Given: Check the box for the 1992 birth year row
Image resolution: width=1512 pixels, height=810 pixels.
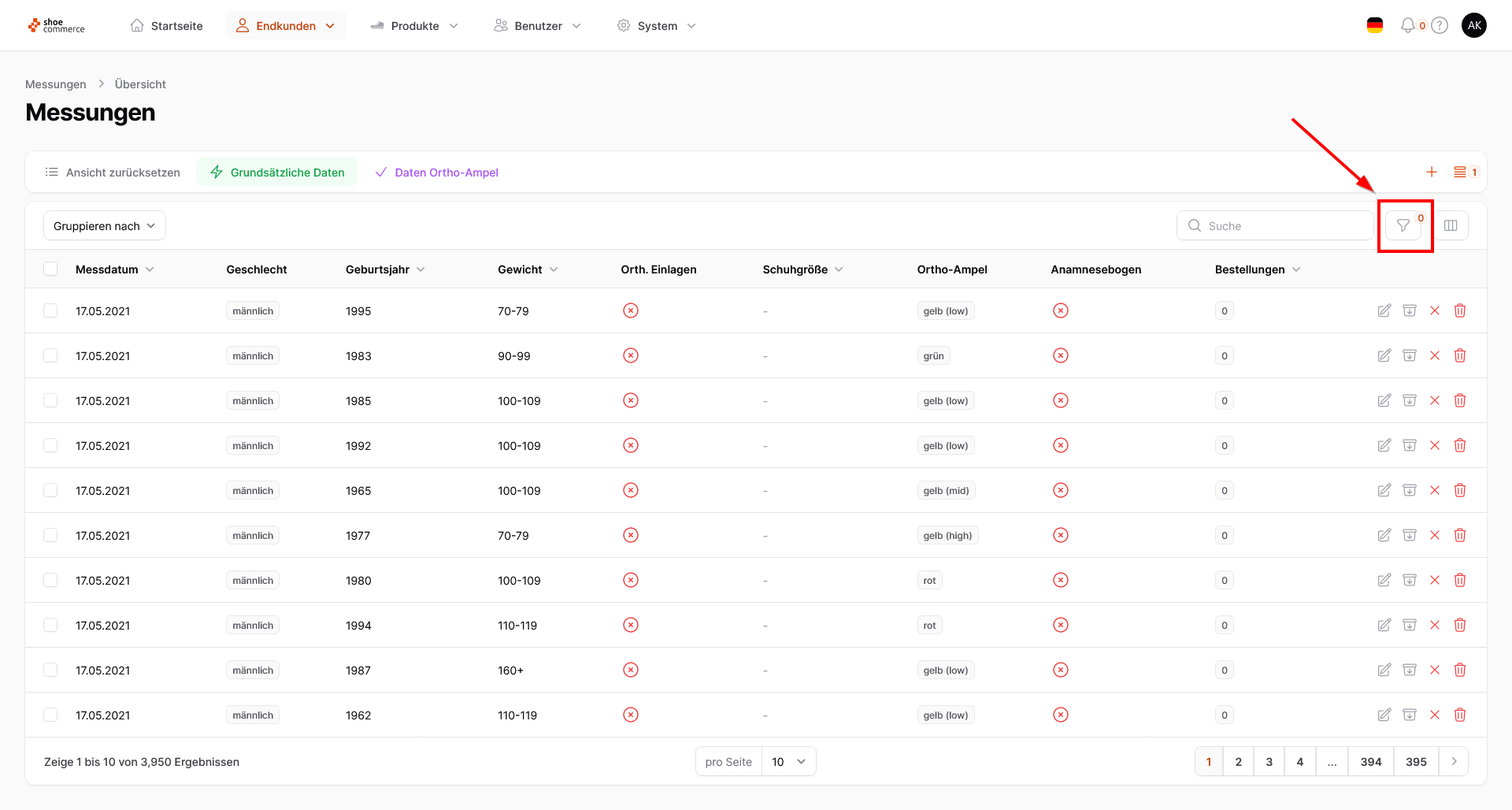Looking at the screenshot, I should tap(50, 445).
